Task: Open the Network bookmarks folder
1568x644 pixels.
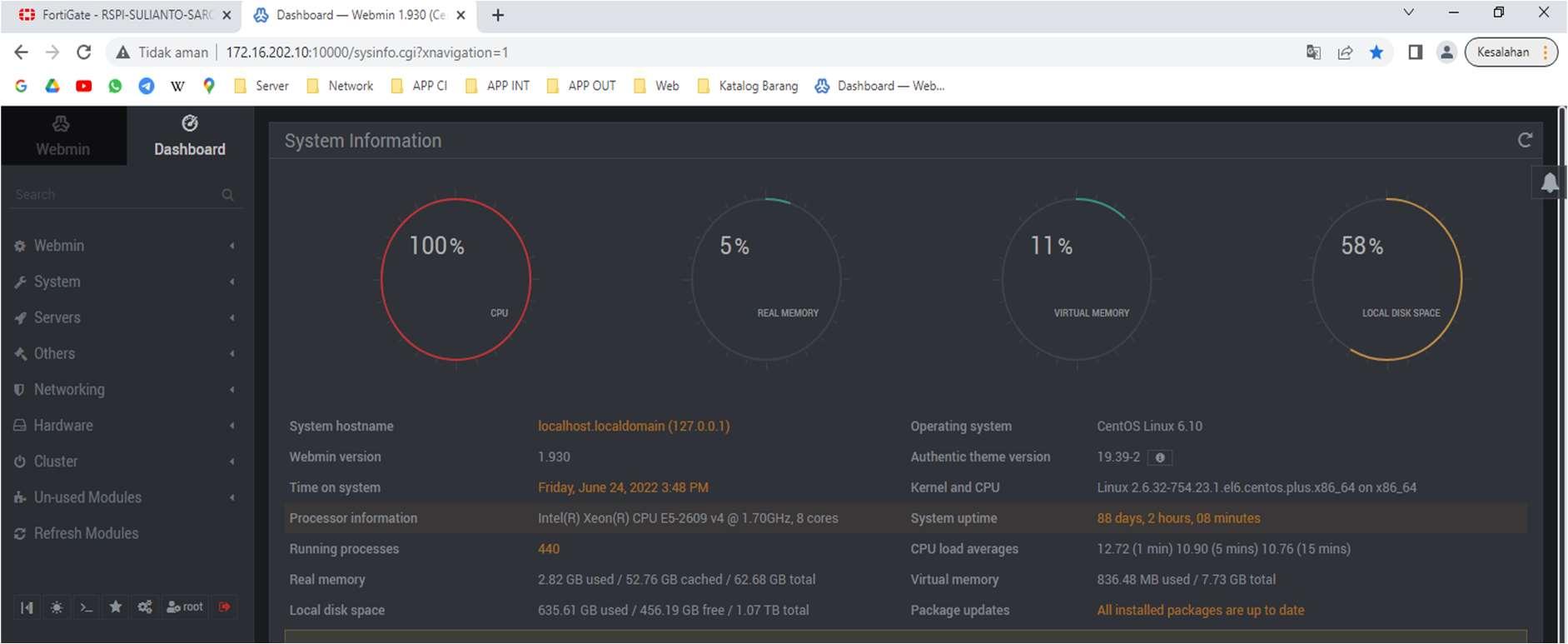Action: pyautogui.click(x=340, y=86)
